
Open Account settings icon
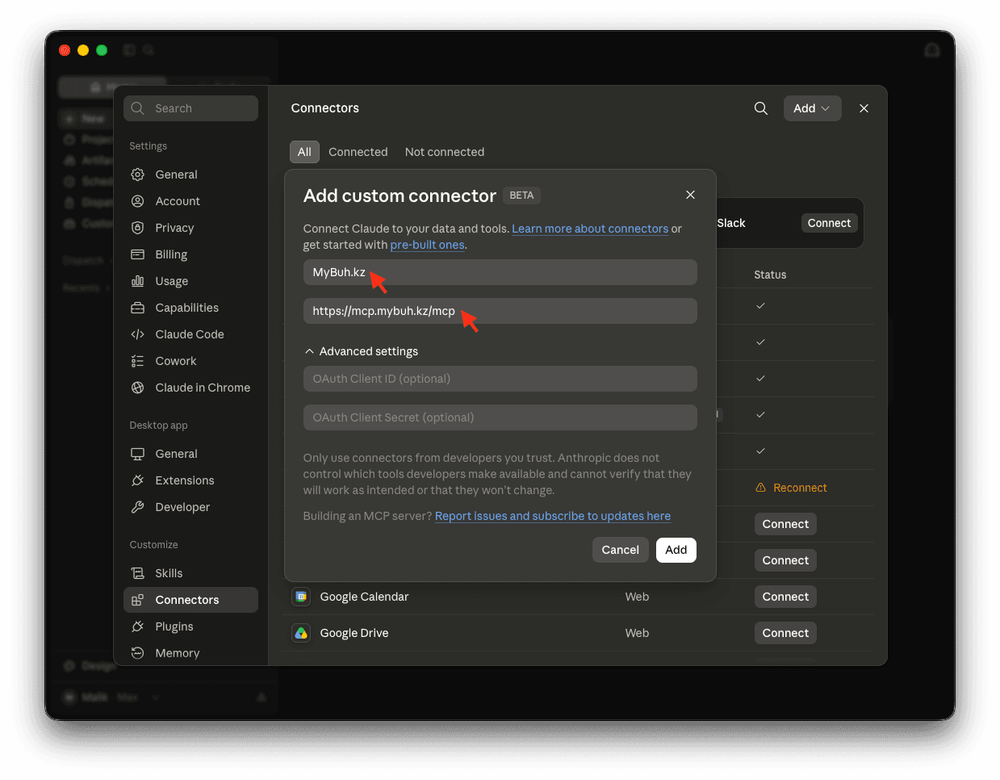pos(137,201)
